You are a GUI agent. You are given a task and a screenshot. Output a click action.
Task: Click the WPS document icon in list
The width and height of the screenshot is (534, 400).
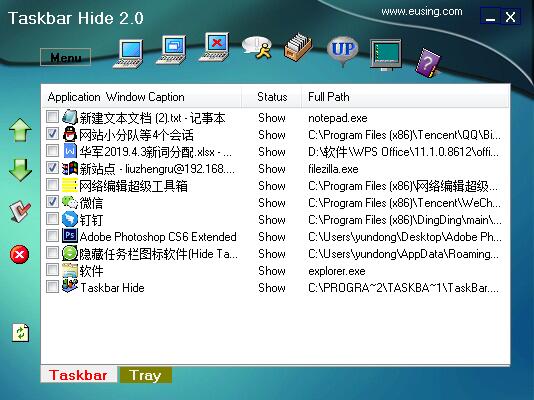tap(70, 151)
